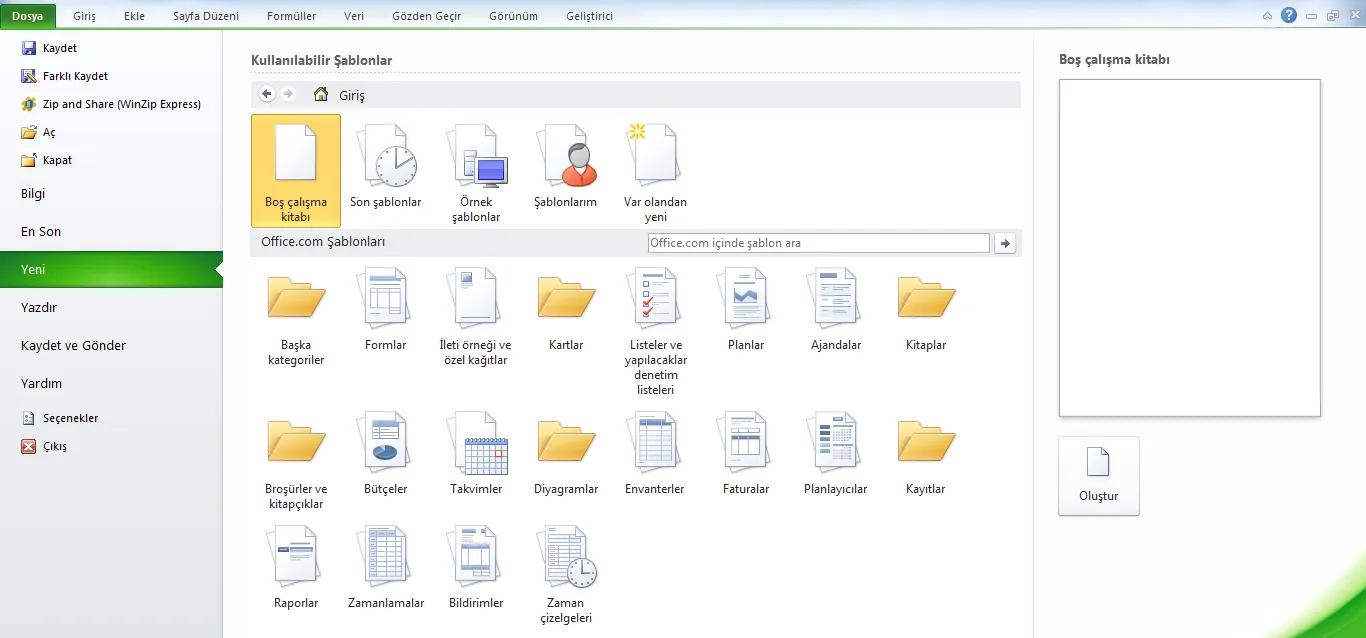Open the Başka kategoriler folder

(296, 300)
